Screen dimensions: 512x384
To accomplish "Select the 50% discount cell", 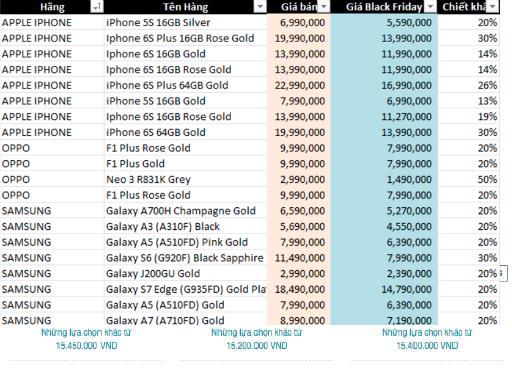I will point(468,179).
